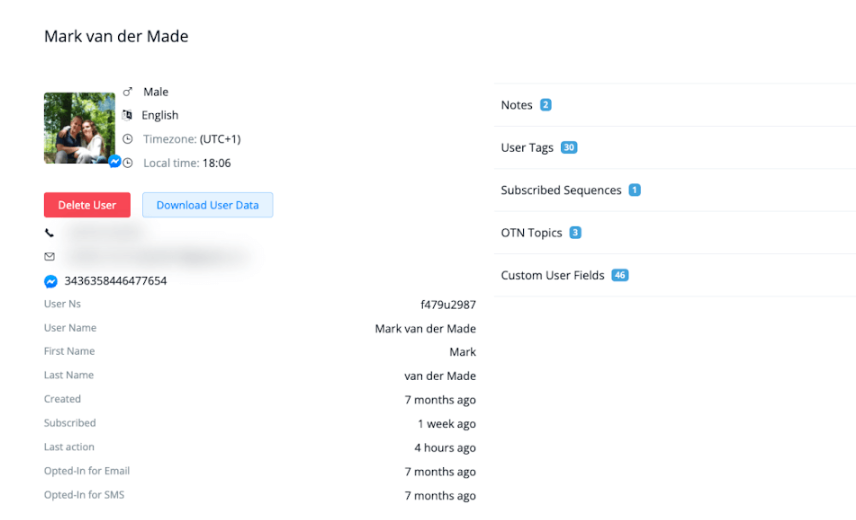The width and height of the screenshot is (856, 520).
Task: Click the male gender icon
Action: tap(128, 92)
